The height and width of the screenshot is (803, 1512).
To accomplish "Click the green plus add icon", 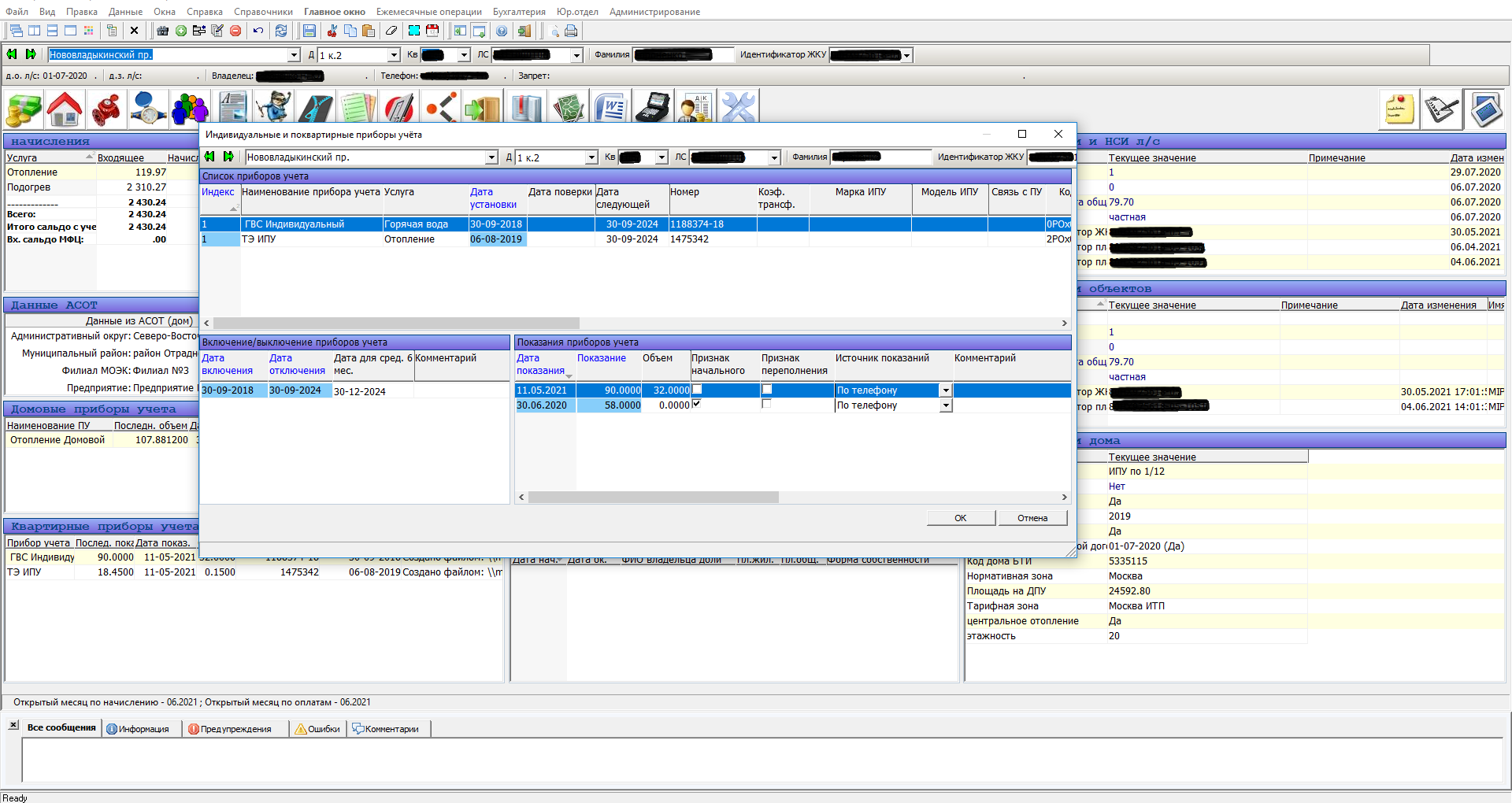I will pyautogui.click(x=181, y=31).
